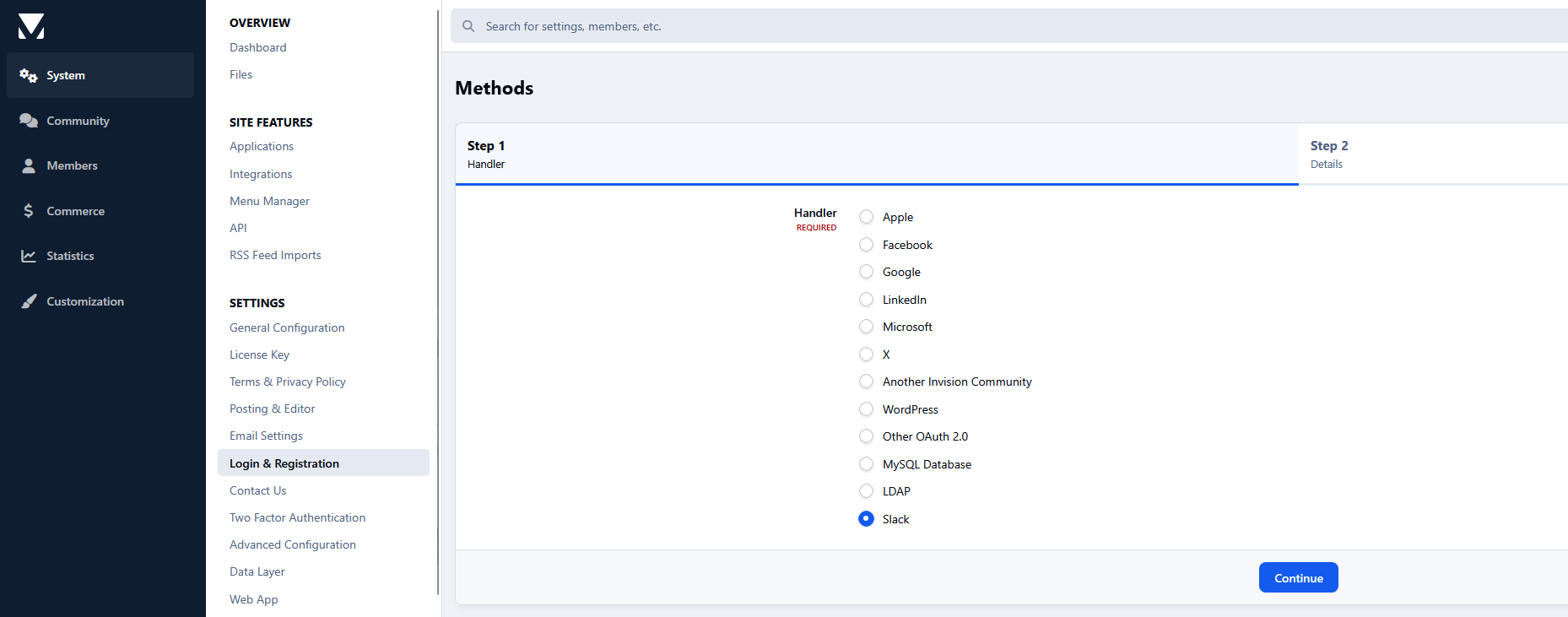Open the Dashboard link
Screen dimensions: 1568x617
(257, 47)
